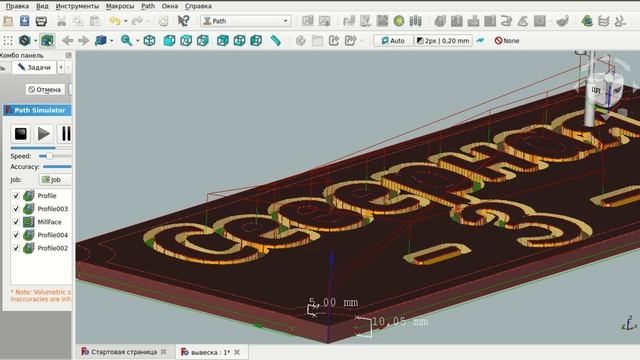Open the draw style dropdown arrow

pyautogui.click(x=36, y=40)
